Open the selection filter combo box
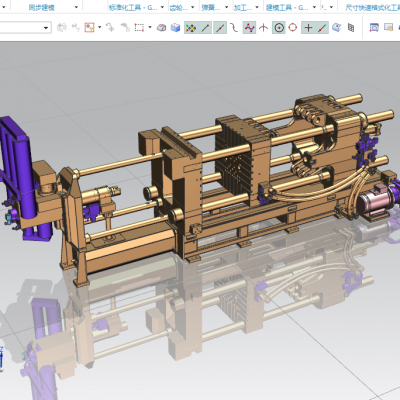The image size is (400, 400). [x=25, y=28]
